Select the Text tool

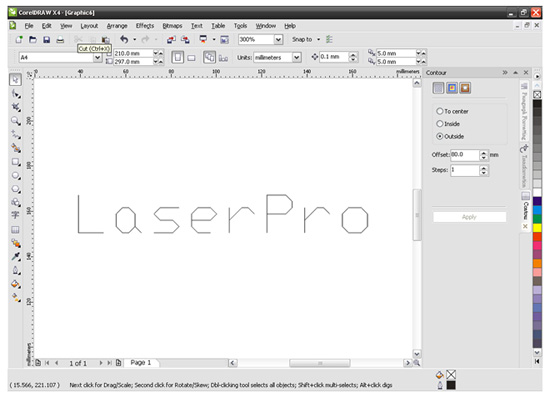click(x=15, y=215)
